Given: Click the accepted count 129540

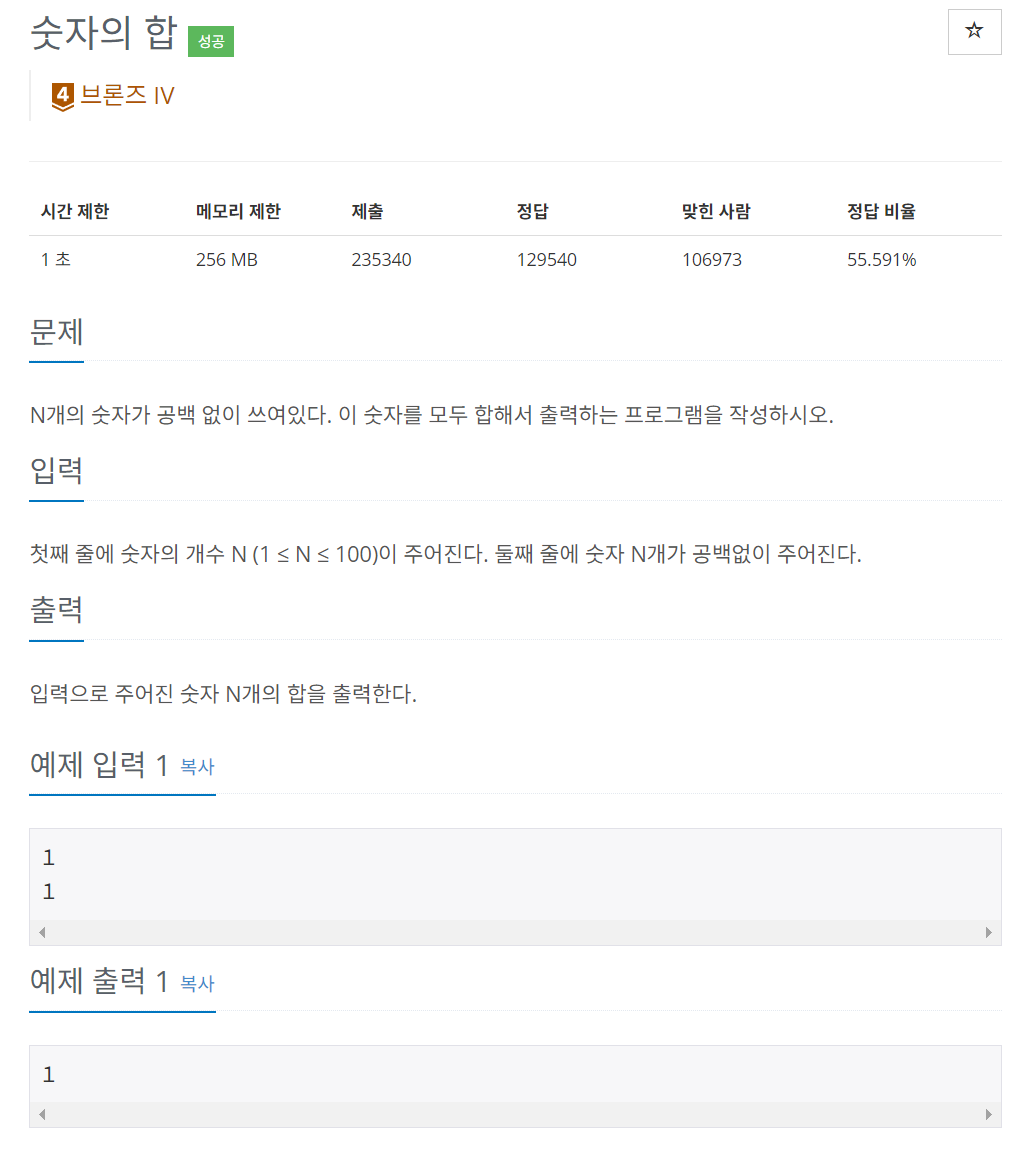Looking at the screenshot, I should click(x=546, y=259).
